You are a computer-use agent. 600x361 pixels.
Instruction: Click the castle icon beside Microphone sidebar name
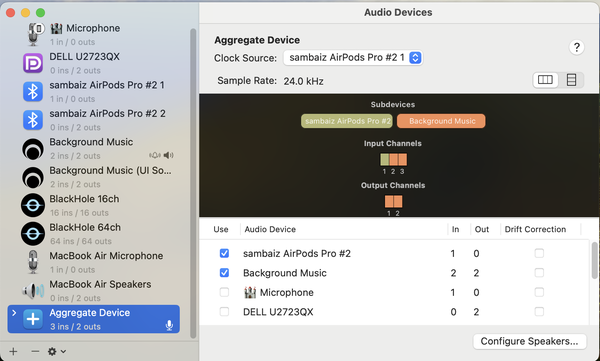(56, 28)
